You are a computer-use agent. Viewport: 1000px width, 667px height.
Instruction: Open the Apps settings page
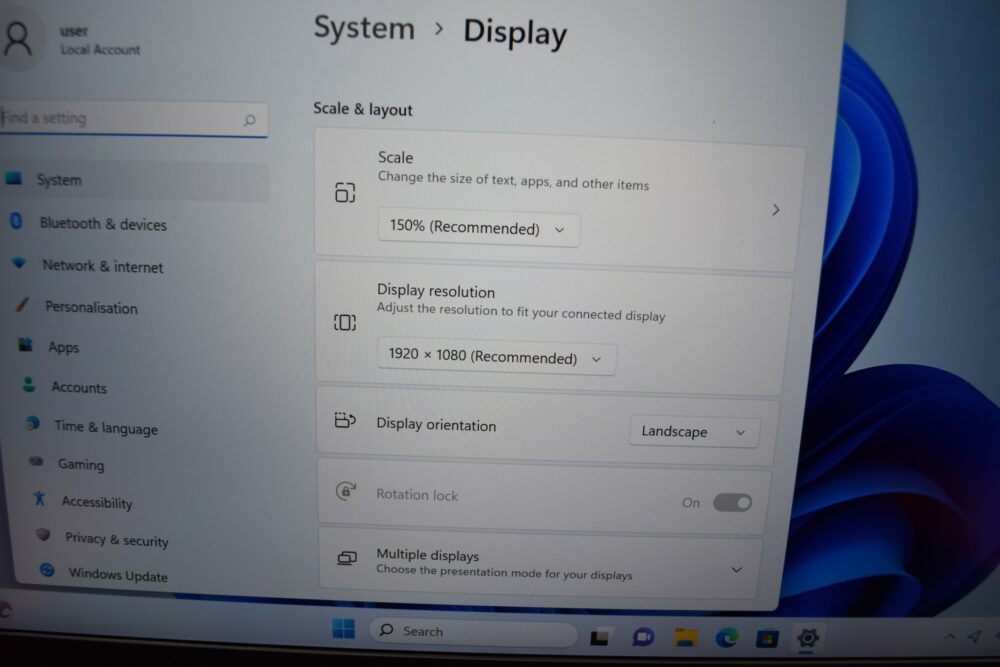(64, 348)
